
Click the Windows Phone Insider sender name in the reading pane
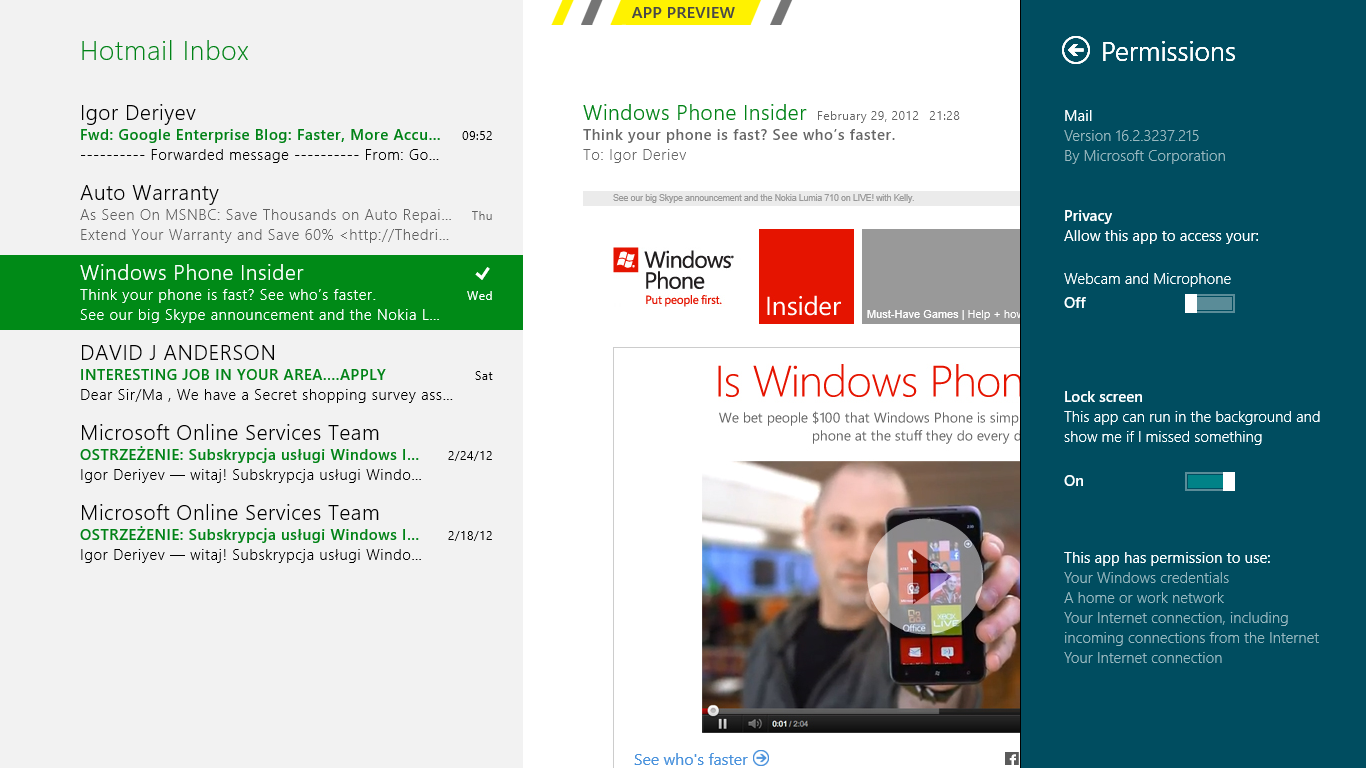coord(695,113)
